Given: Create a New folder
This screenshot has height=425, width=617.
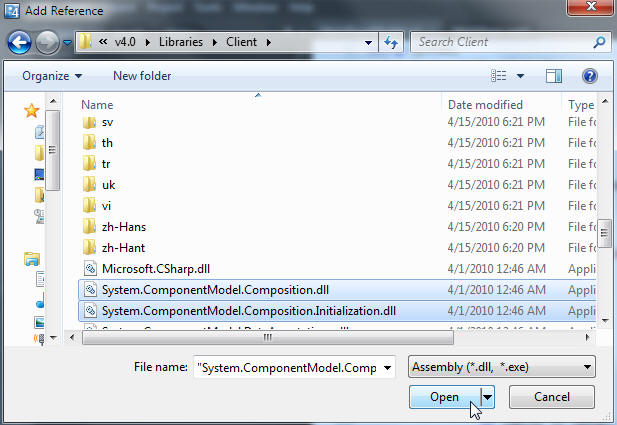Looking at the screenshot, I should [142, 76].
